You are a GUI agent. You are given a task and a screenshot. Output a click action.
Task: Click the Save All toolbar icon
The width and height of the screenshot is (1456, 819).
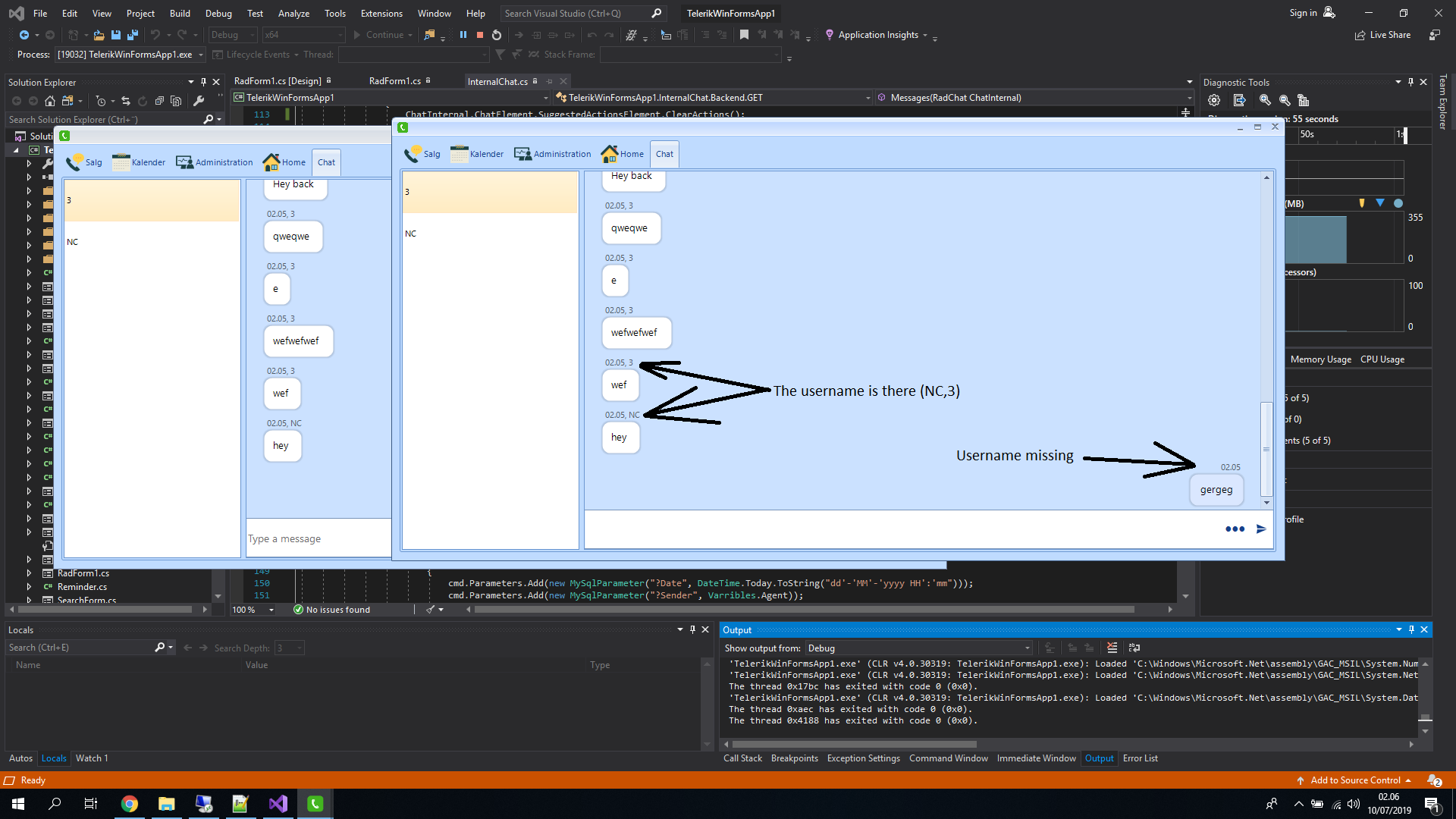(133, 35)
